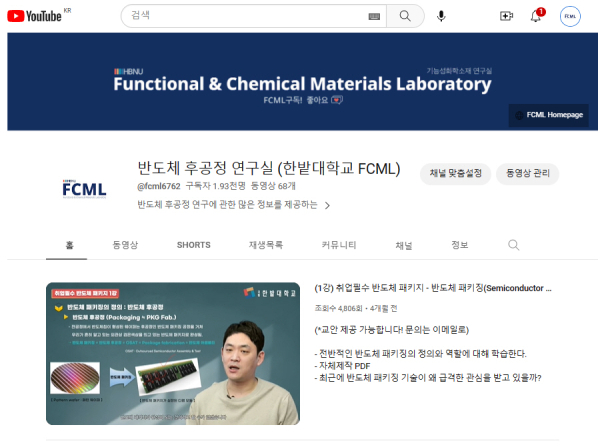Image resolution: width=600 pixels, height=447 pixels.
Task: Click channel name 반도체 후공정 연구실 heading
Action: click(269, 168)
